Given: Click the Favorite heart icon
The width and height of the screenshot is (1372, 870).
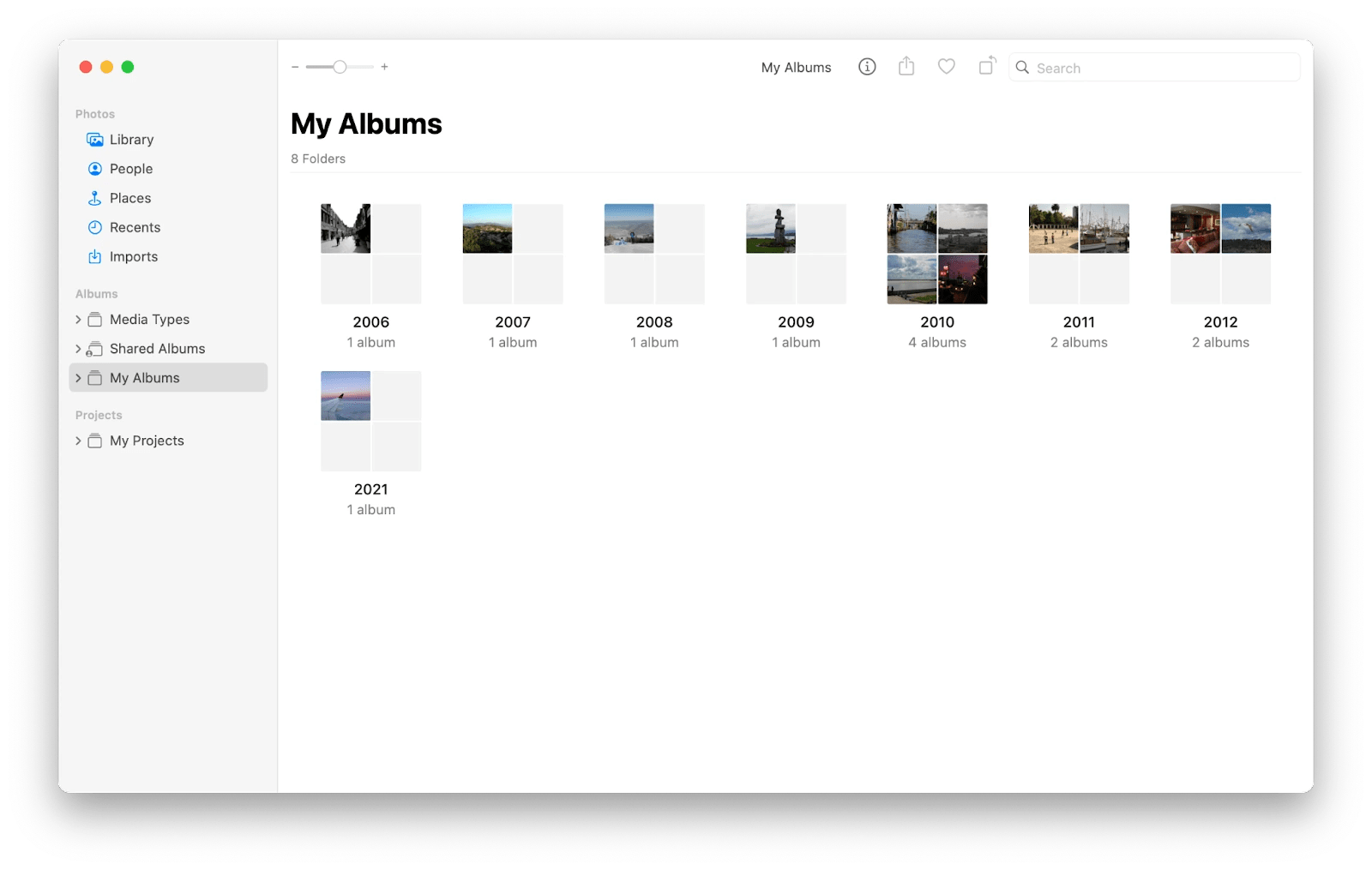Looking at the screenshot, I should (x=946, y=66).
